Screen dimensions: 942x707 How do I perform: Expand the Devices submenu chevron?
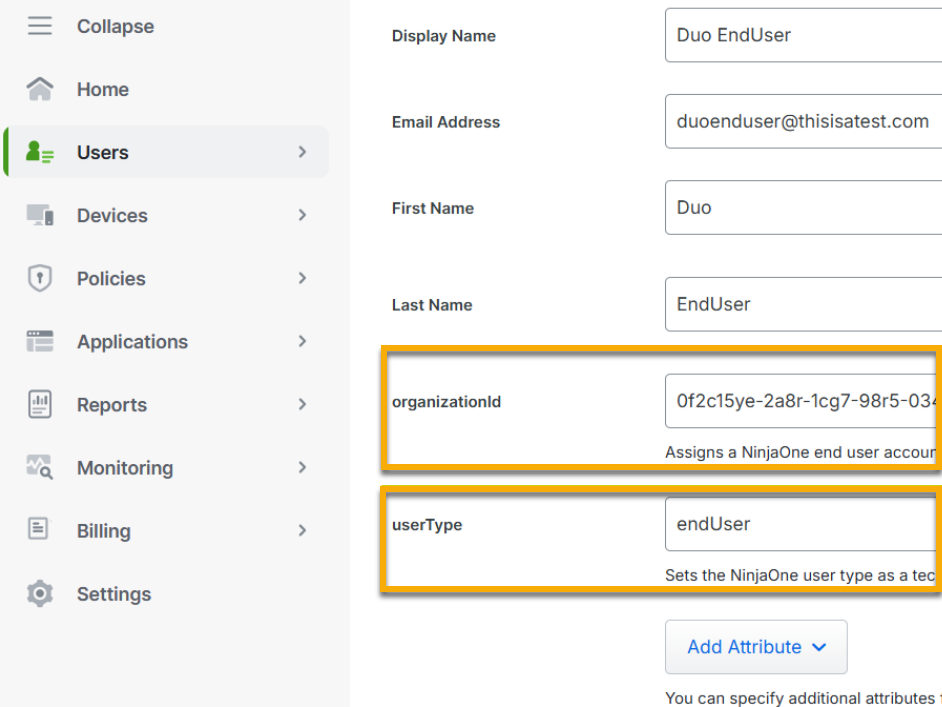[x=302, y=215]
